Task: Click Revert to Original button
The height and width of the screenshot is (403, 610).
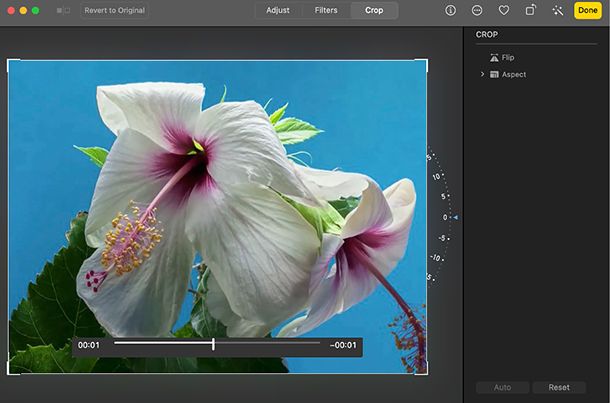Action: tap(114, 10)
